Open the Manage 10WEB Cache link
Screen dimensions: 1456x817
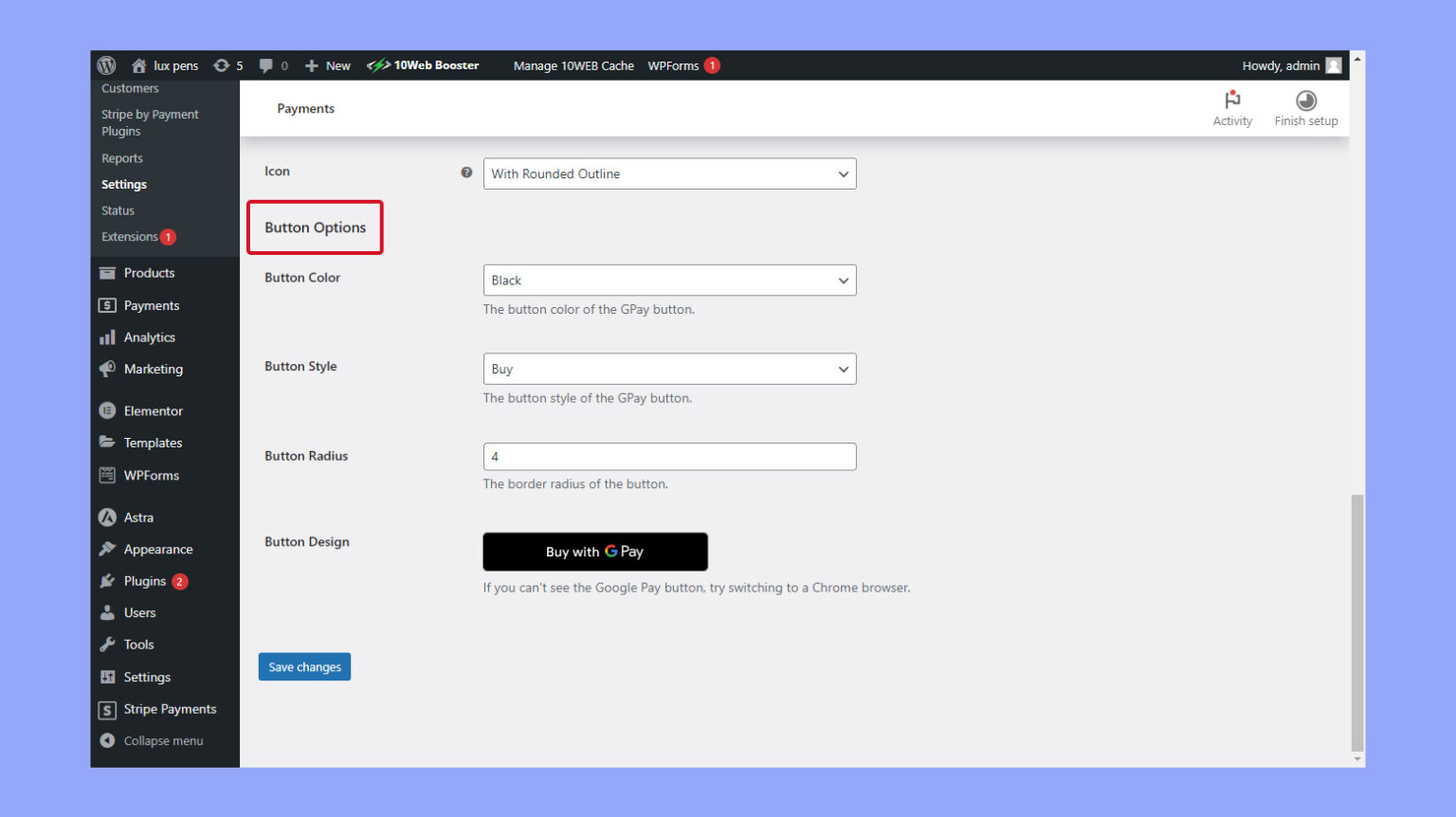click(x=573, y=65)
